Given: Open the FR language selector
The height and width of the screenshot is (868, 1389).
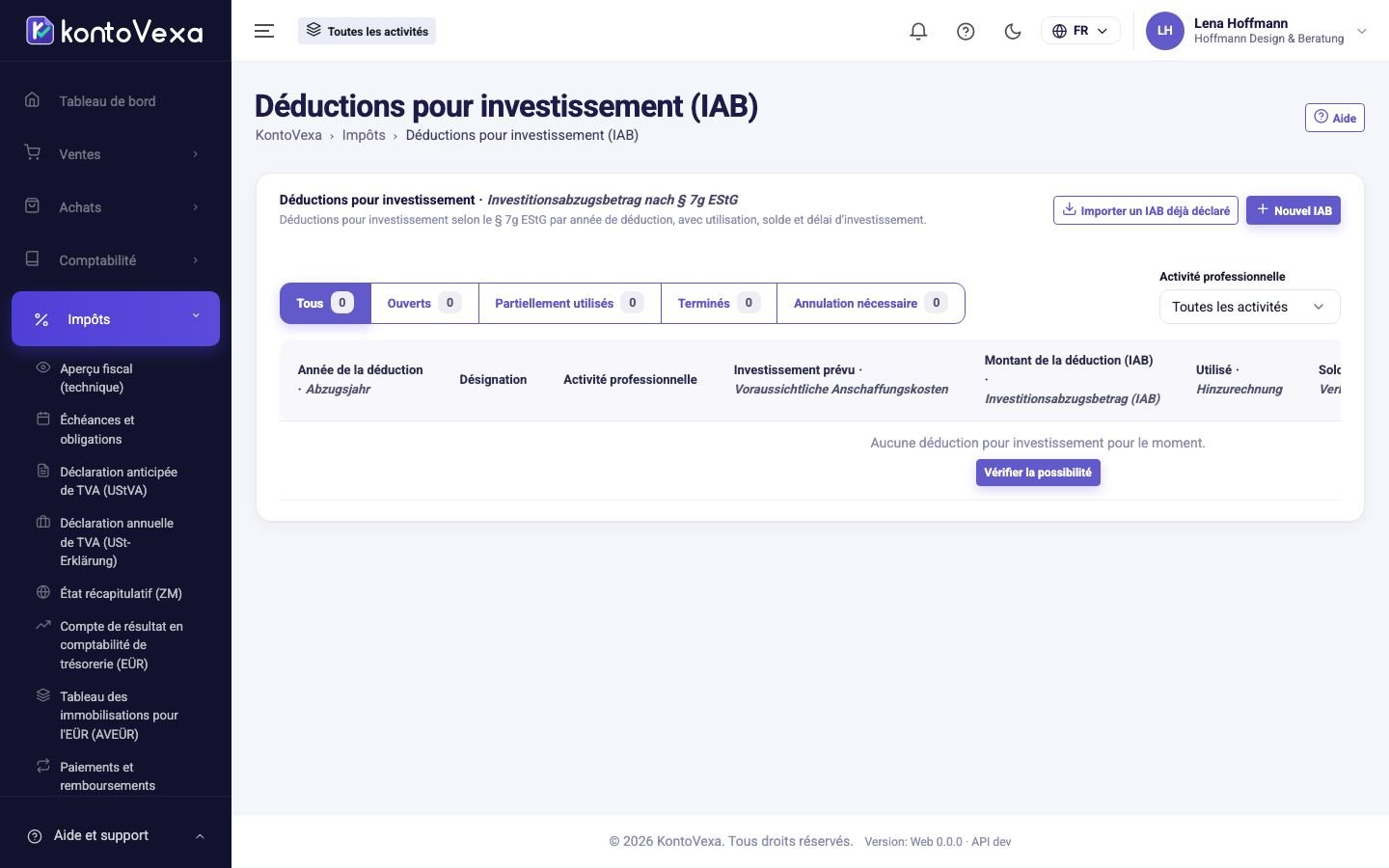Looking at the screenshot, I should pyautogui.click(x=1080, y=31).
